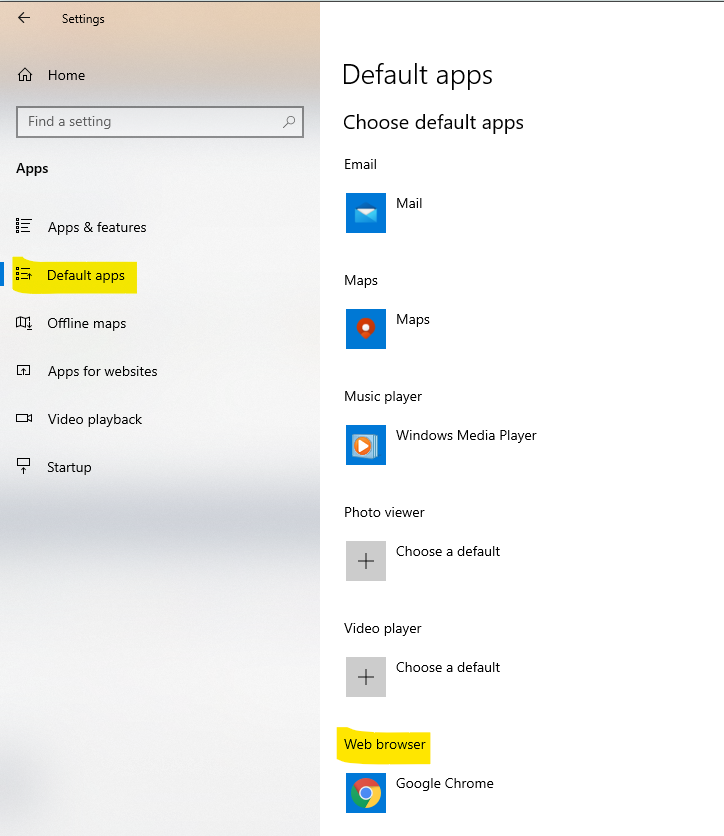The height and width of the screenshot is (836, 724).
Task: Click the Google Chrome icon
Action: 366,793
